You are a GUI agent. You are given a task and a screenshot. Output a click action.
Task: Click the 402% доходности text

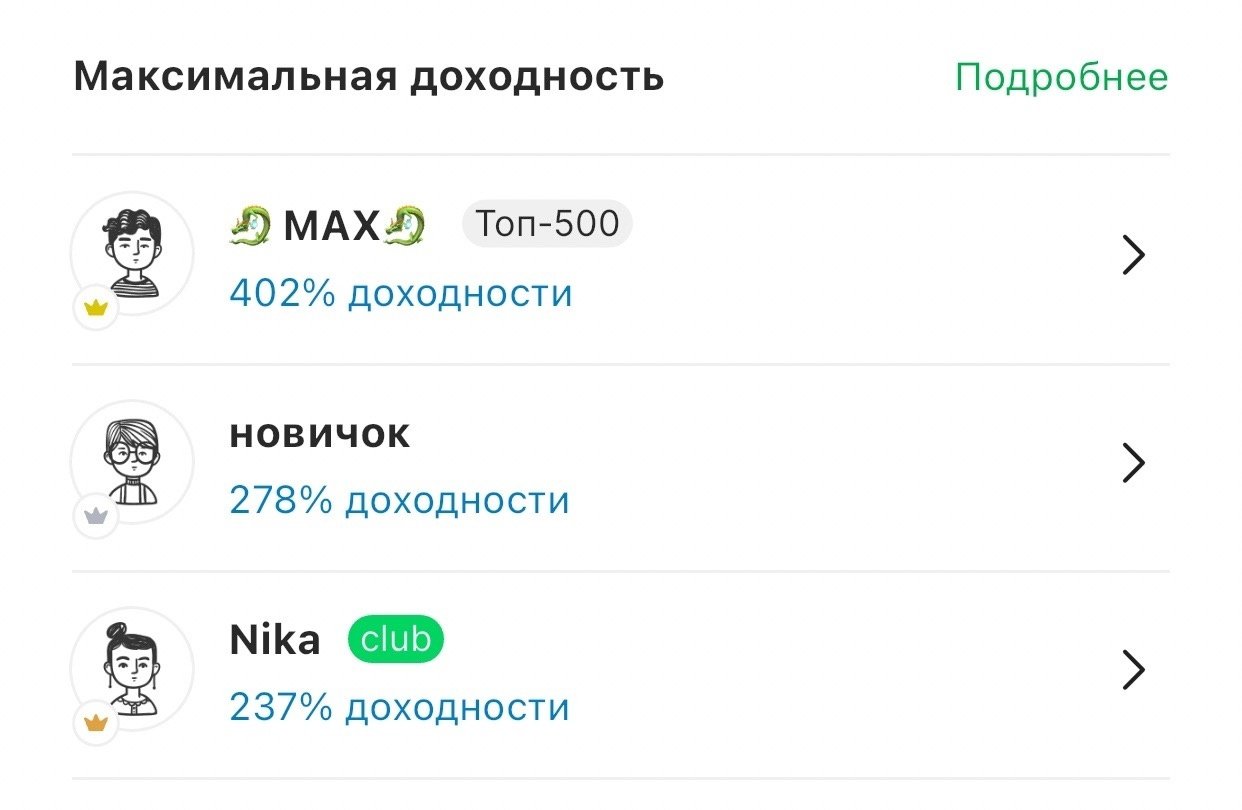(x=400, y=294)
